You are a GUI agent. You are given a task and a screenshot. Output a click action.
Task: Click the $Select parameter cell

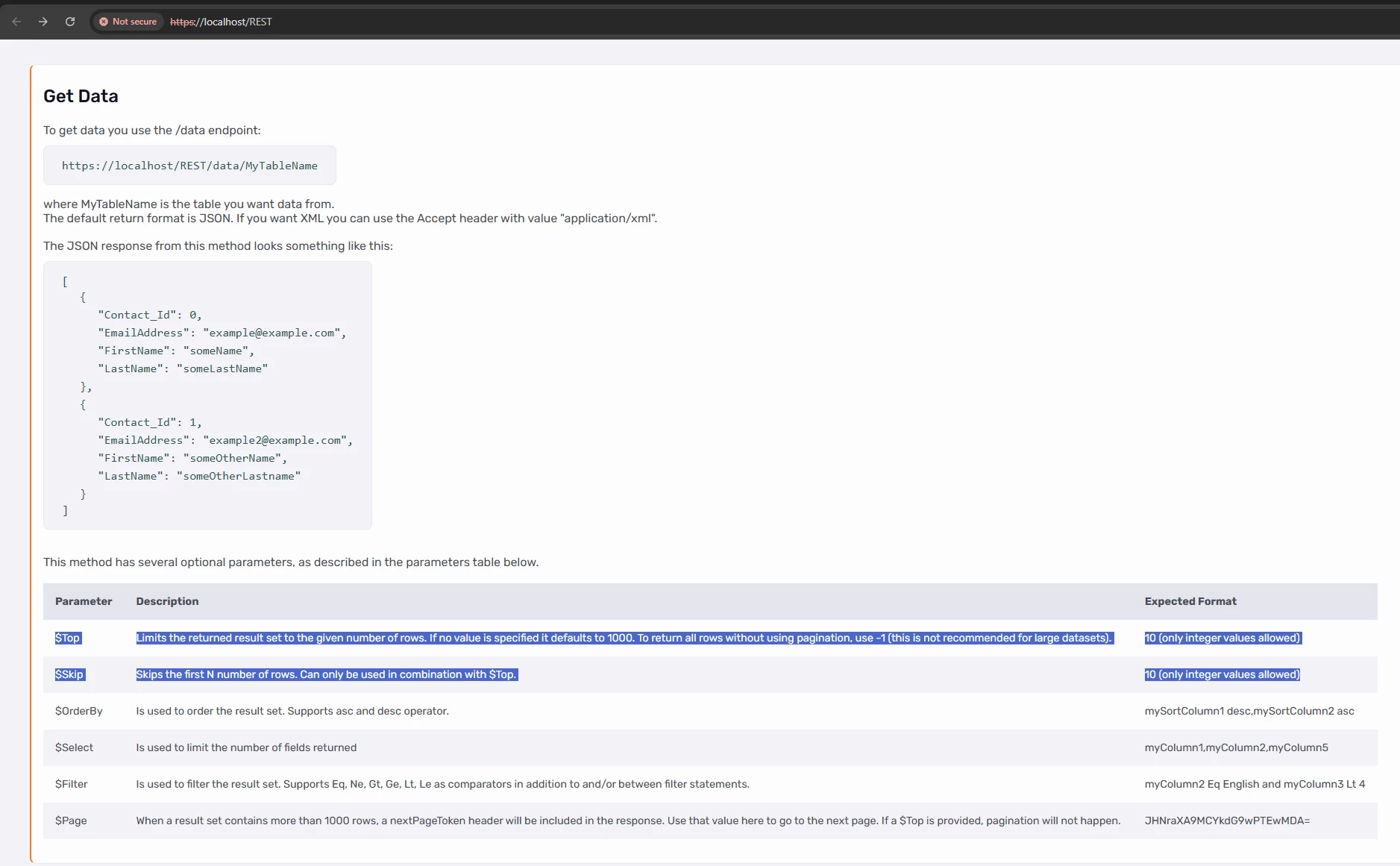(75, 747)
